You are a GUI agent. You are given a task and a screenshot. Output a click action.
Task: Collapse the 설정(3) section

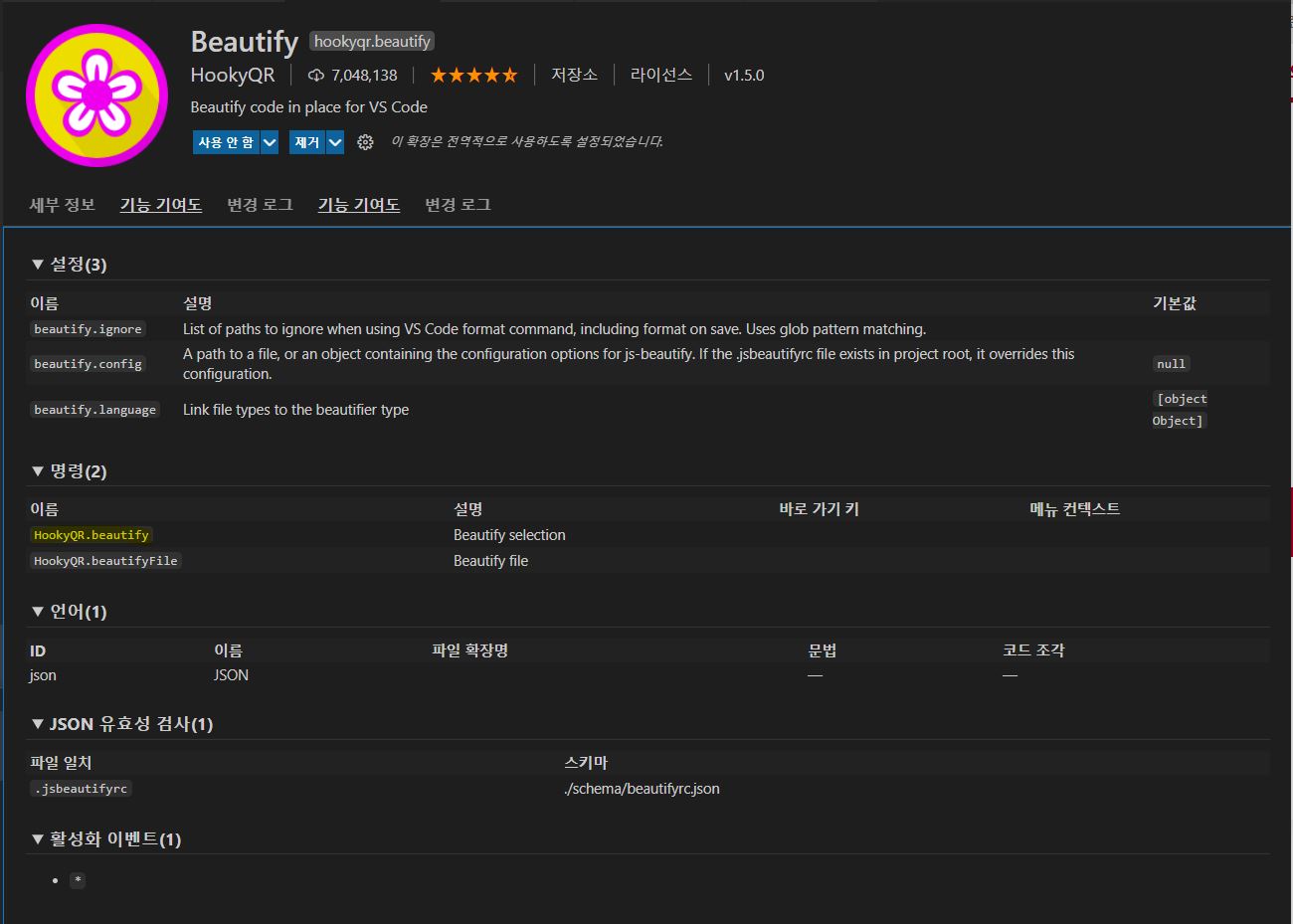(x=69, y=265)
